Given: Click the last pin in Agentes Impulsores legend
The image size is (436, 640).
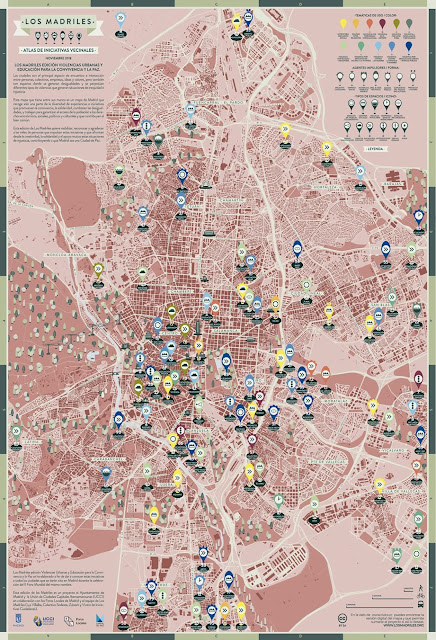Looking at the screenshot, I should coord(413,77).
